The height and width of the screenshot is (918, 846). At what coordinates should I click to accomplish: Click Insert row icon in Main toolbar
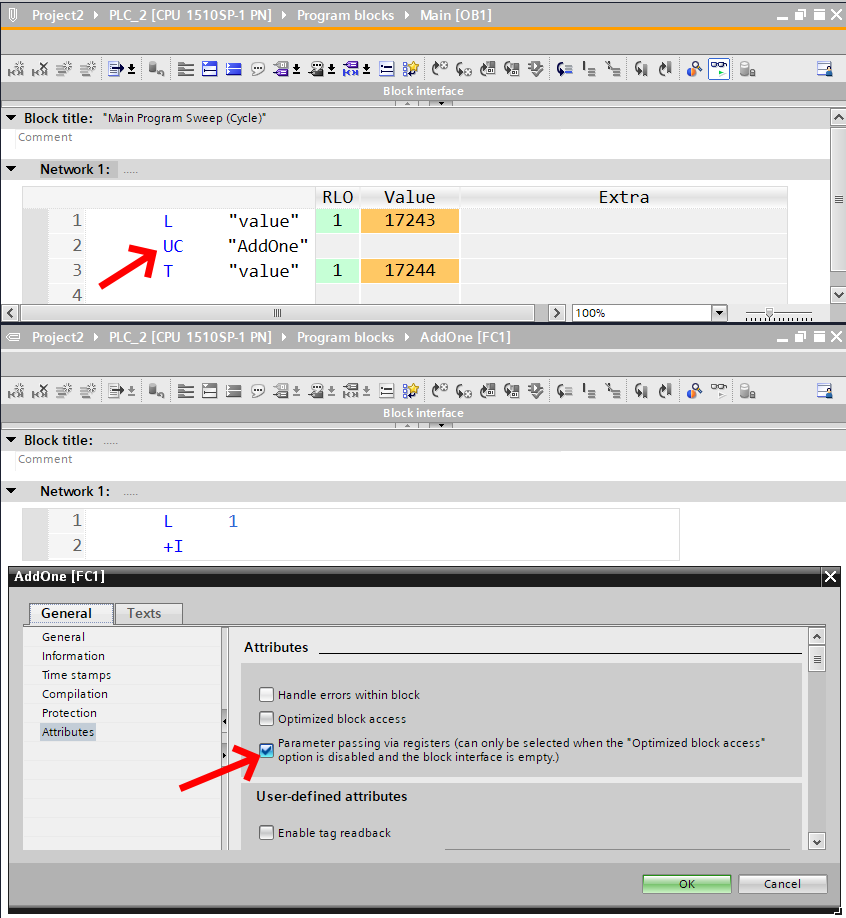[x=64, y=70]
